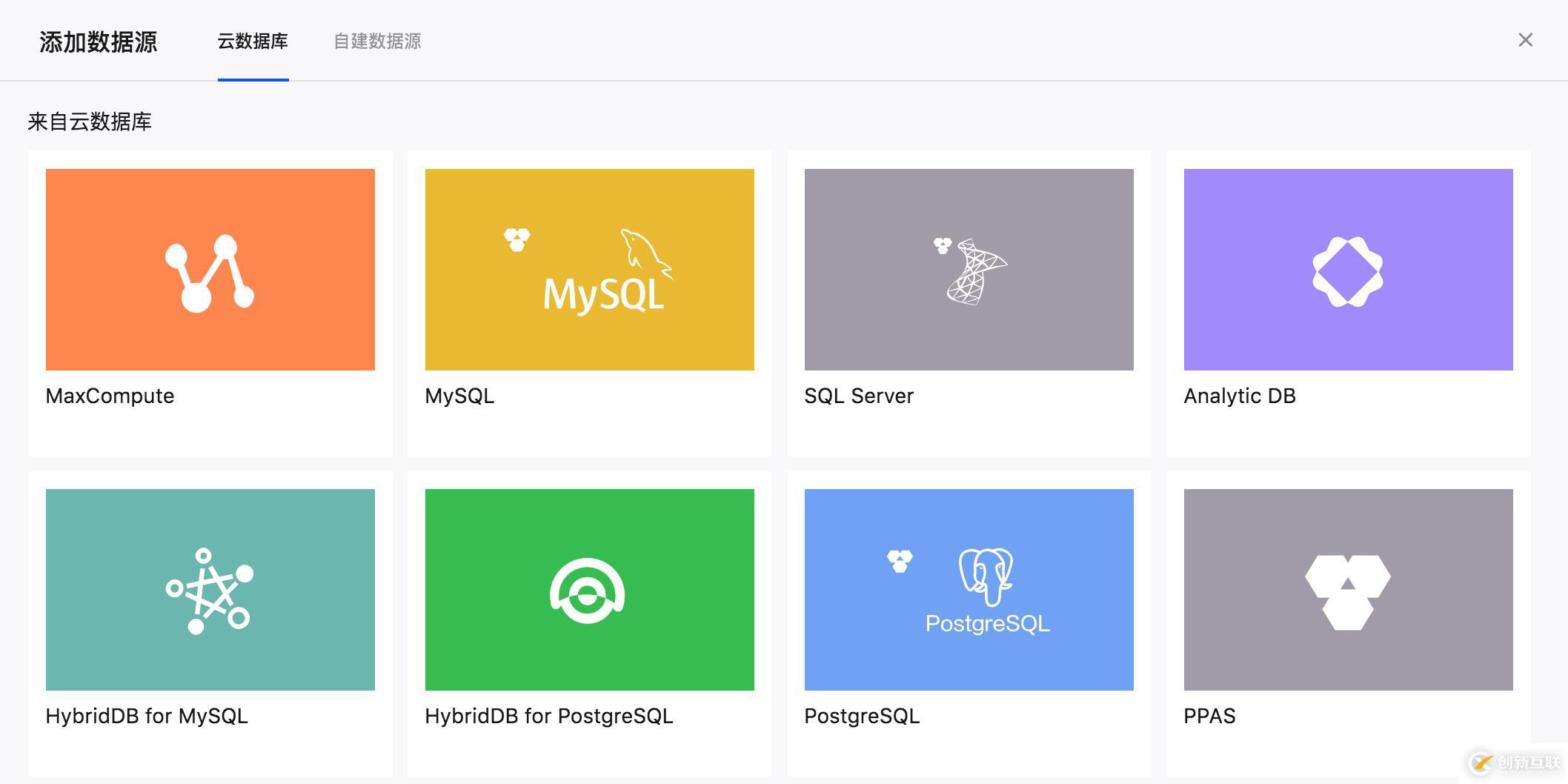Click the MySQL text label

click(x=459, y=396)
